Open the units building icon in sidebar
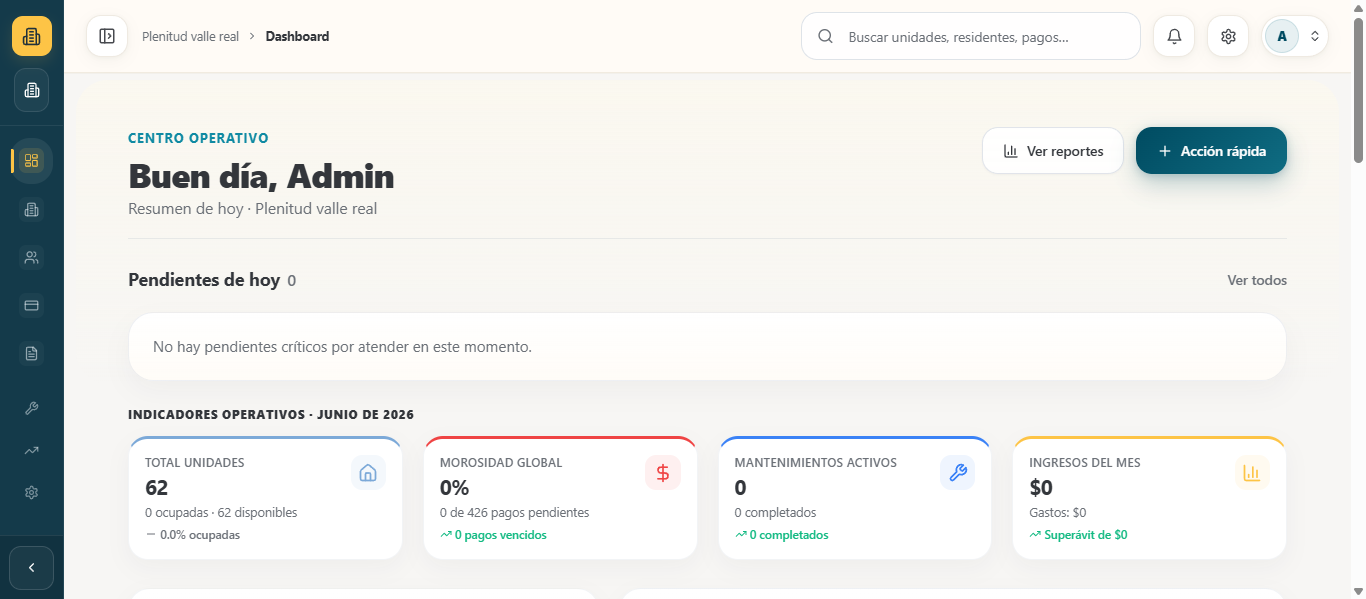 pyautogui.click(x=31, y=209)
